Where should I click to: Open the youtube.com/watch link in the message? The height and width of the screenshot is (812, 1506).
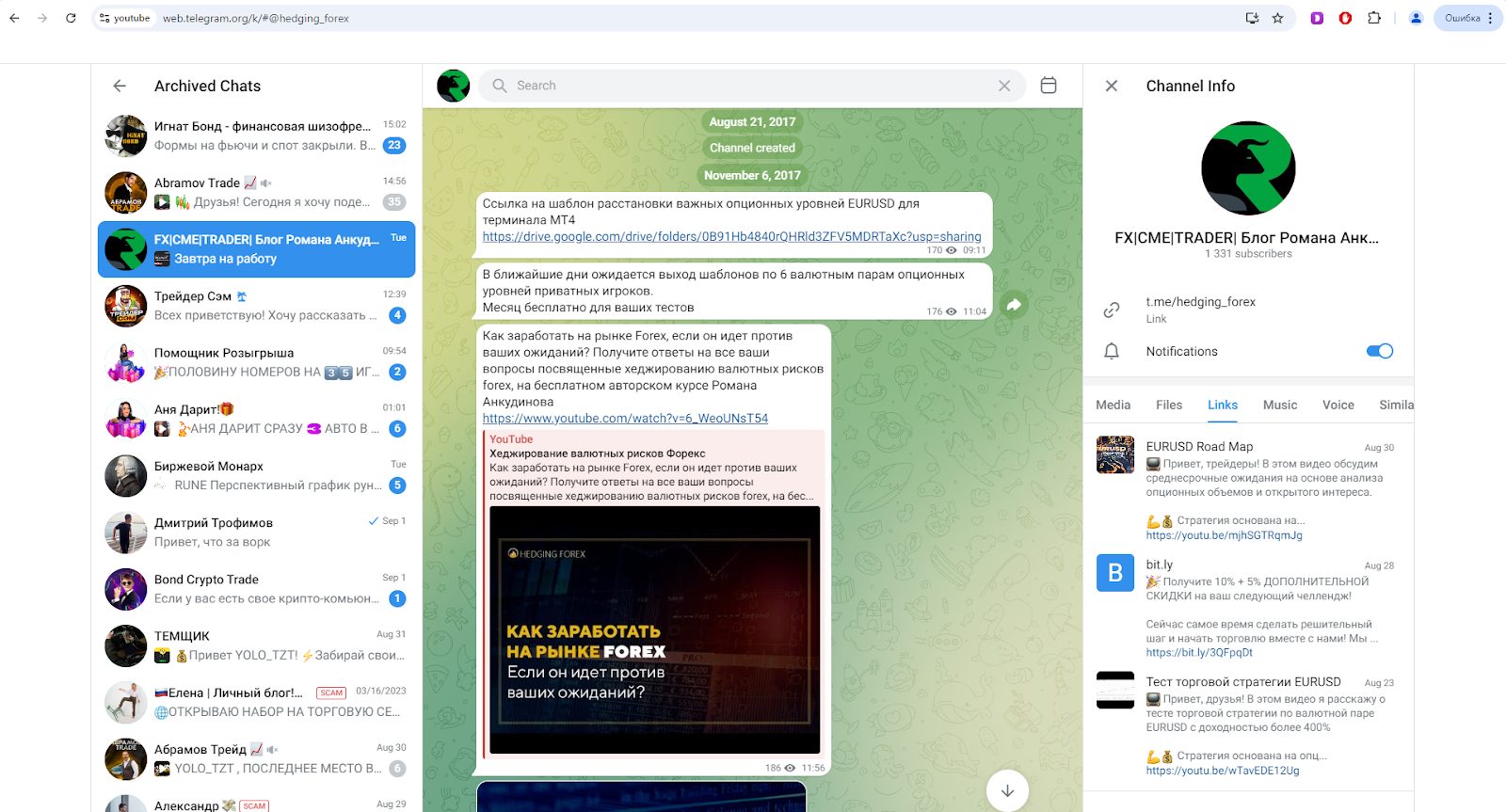(625, 418)
